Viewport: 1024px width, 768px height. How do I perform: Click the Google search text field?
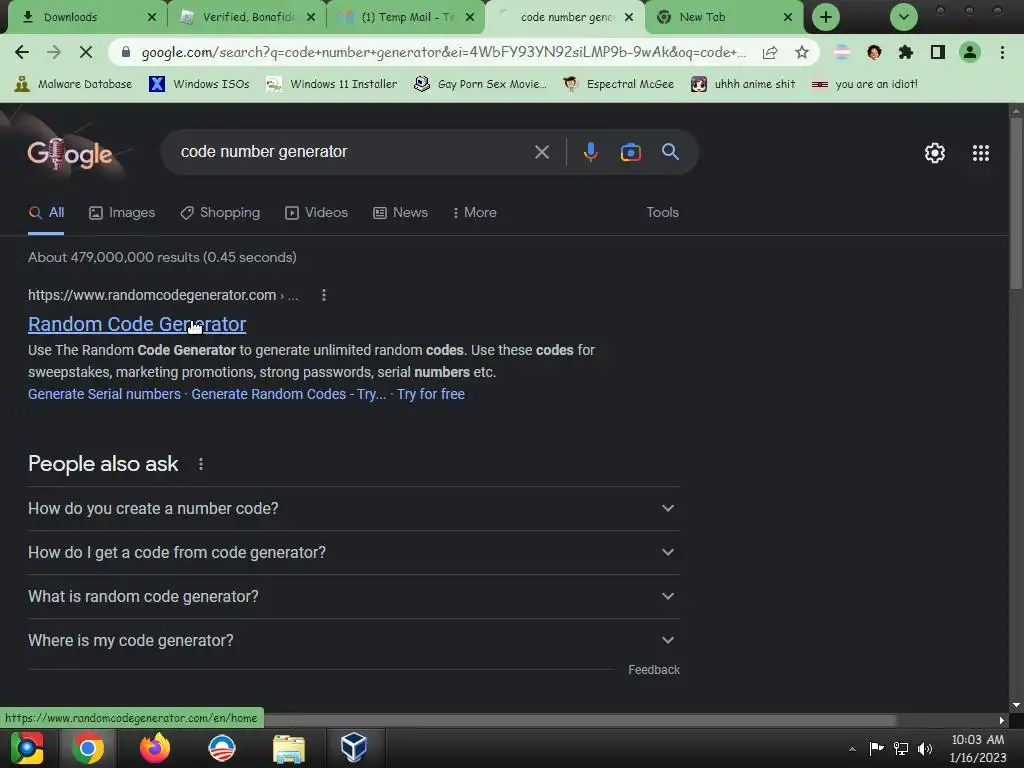[x=353, y=152]
